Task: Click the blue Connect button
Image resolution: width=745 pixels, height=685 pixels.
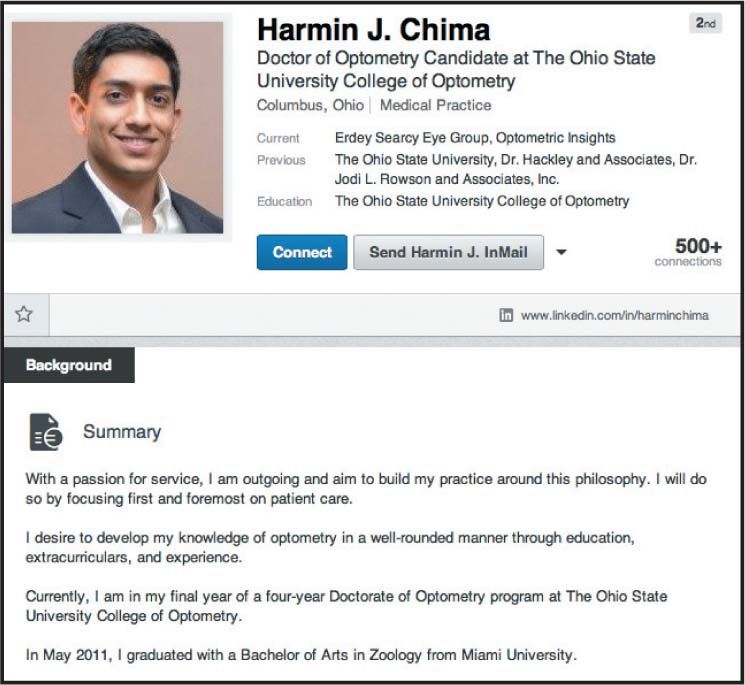Action: pos(302,252)
